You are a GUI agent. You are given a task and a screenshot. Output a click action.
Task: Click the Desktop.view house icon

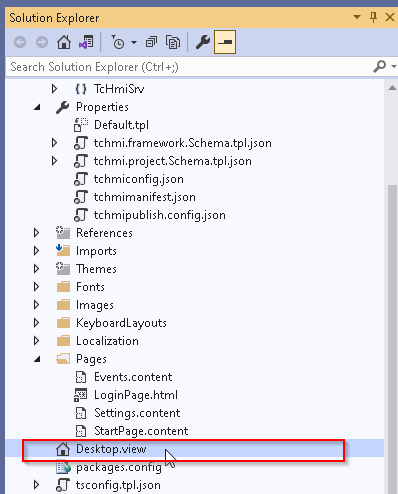63,449
